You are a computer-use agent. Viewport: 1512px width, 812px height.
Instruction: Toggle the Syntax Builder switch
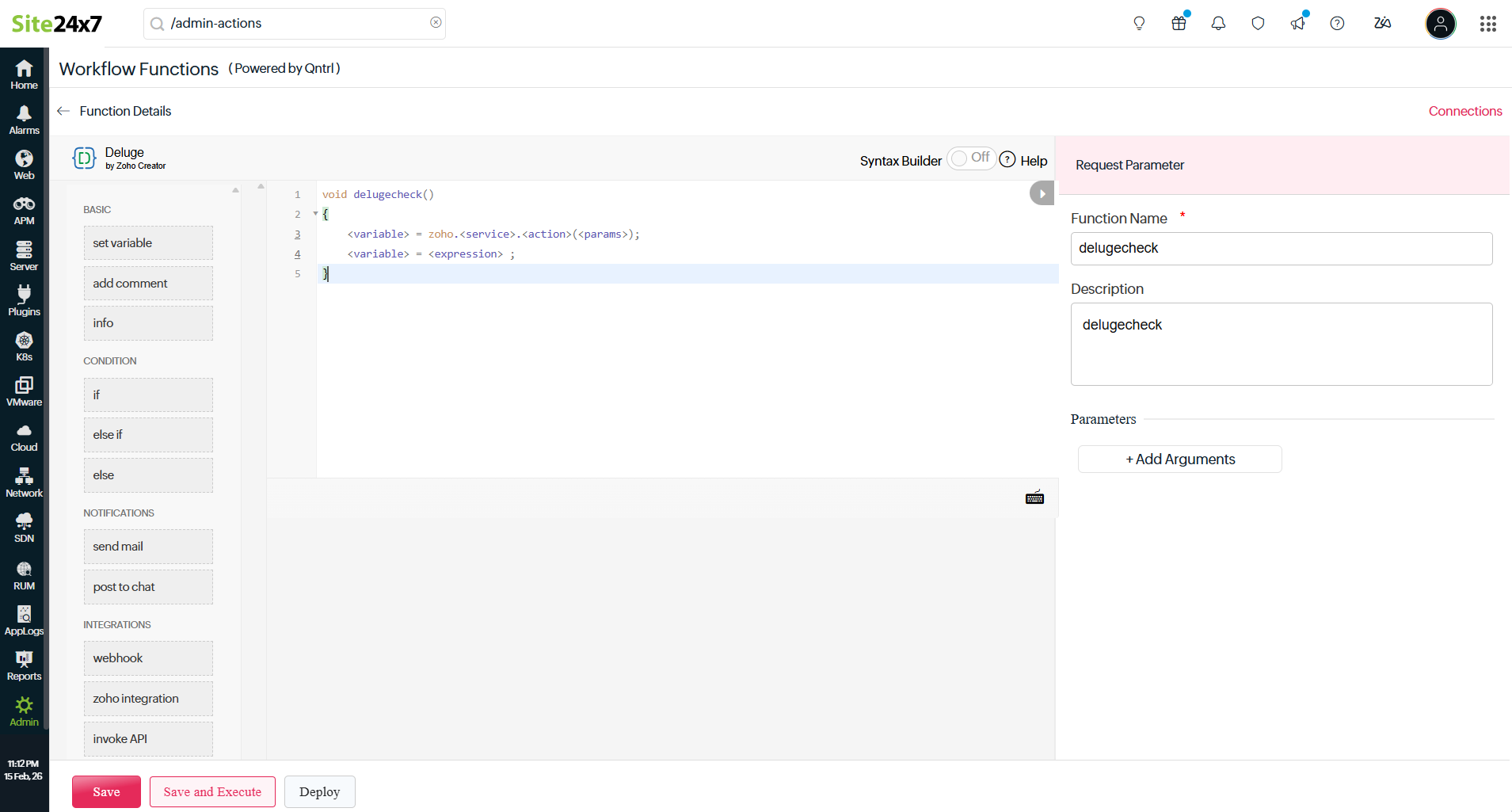click(971, 158)
